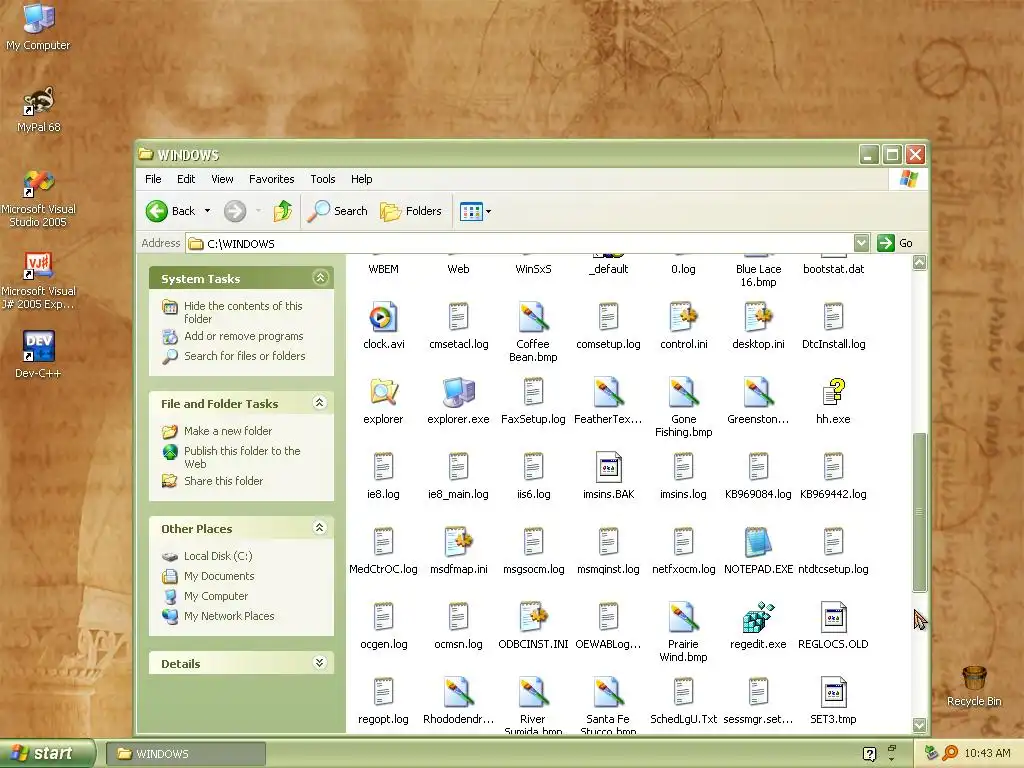Screen dimensions: 1024x768
Task: Select the Coffee Bean.bmp icon
Action: pos(533,318)
